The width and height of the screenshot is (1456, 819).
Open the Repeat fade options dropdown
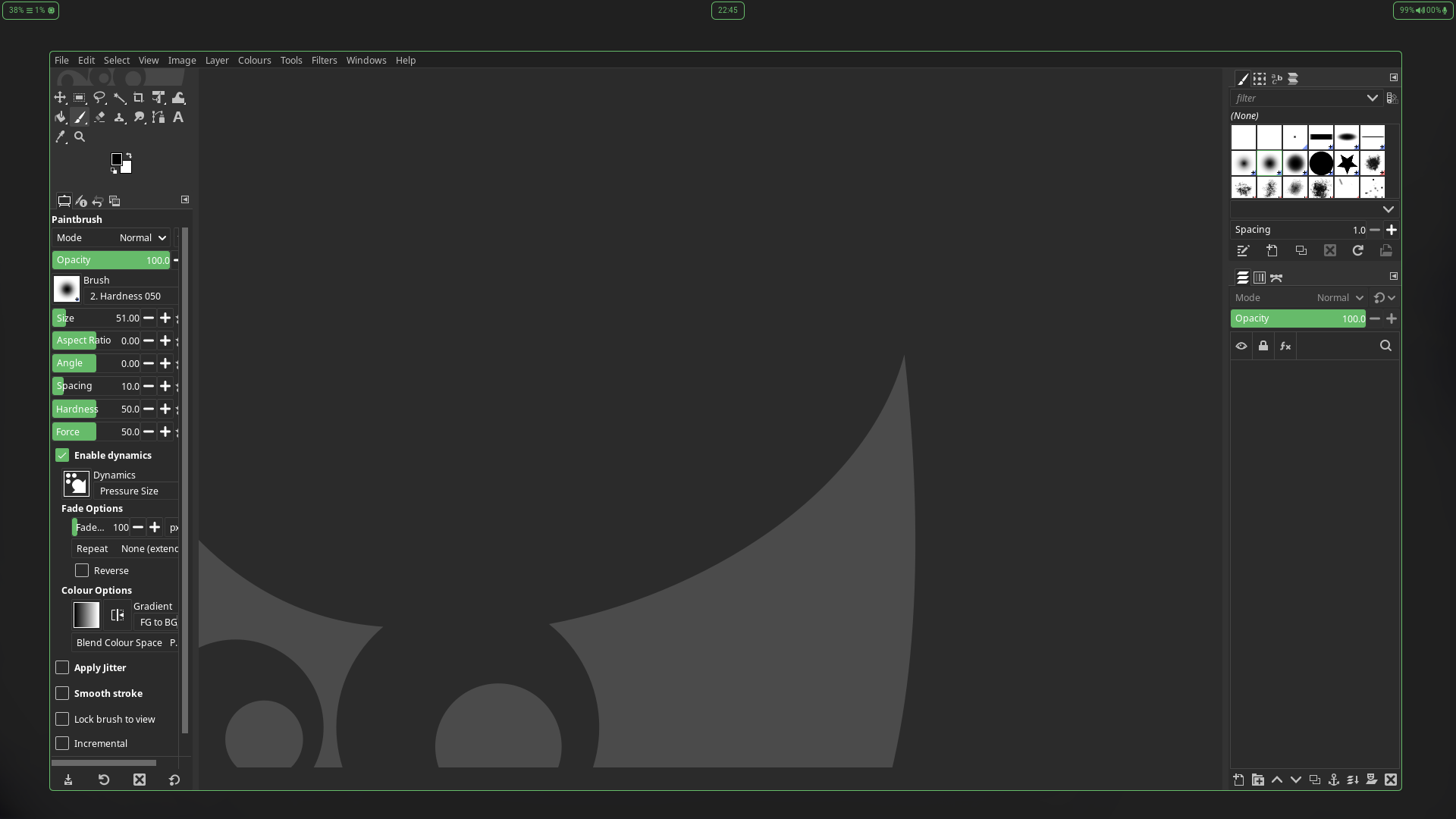point(149,548)
